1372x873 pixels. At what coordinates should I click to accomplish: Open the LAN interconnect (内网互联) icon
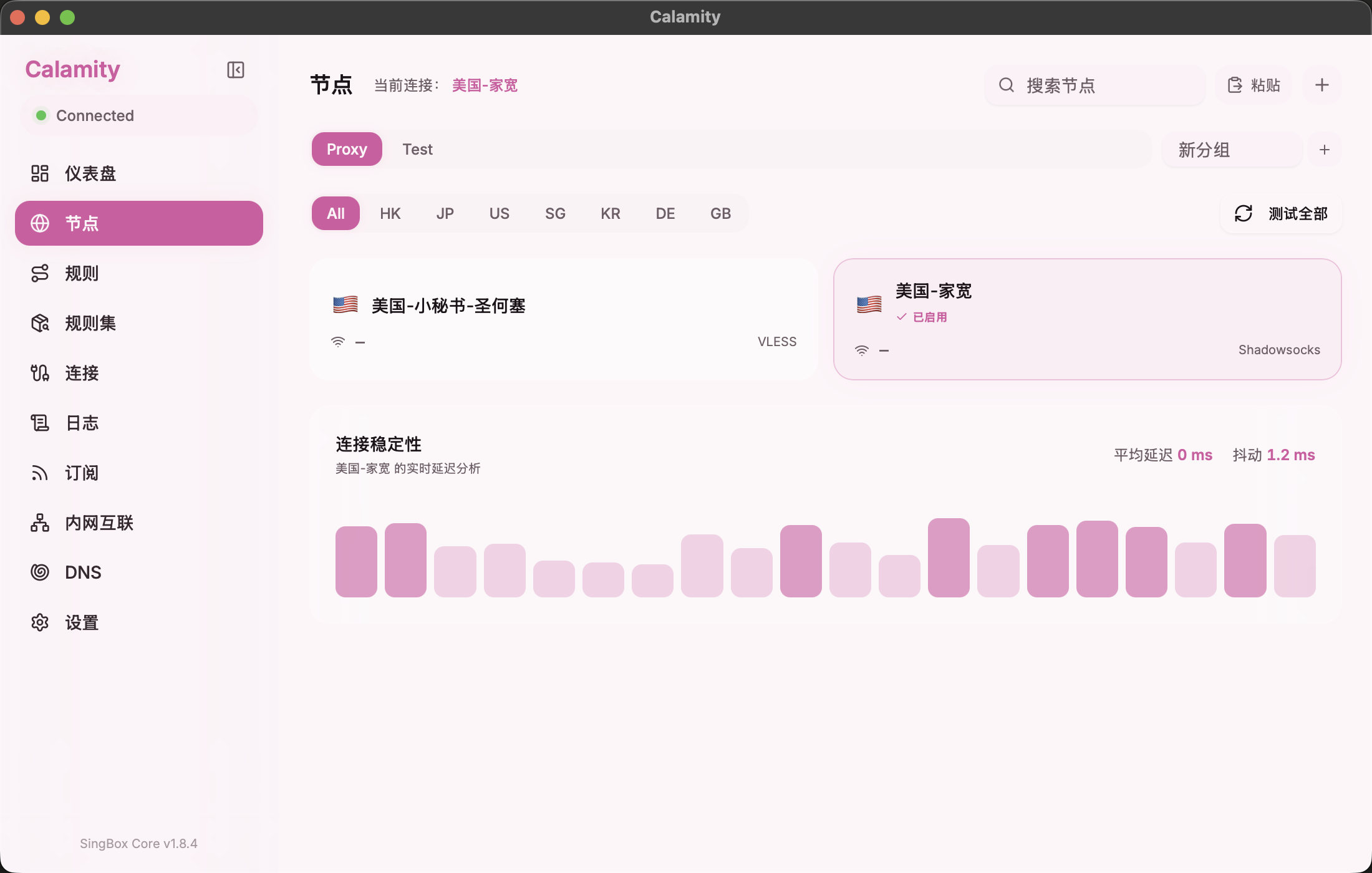pyautogui.click(x=40, y=523)
